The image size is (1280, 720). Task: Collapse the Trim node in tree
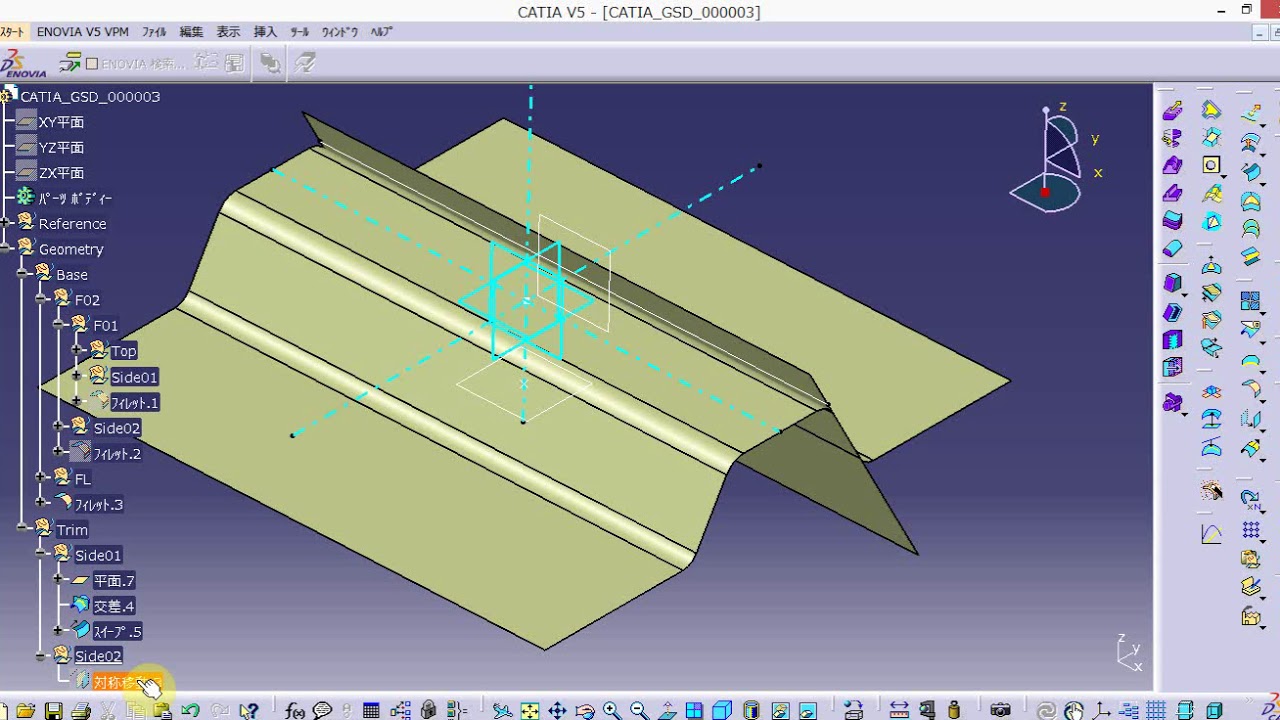(22, 530)
